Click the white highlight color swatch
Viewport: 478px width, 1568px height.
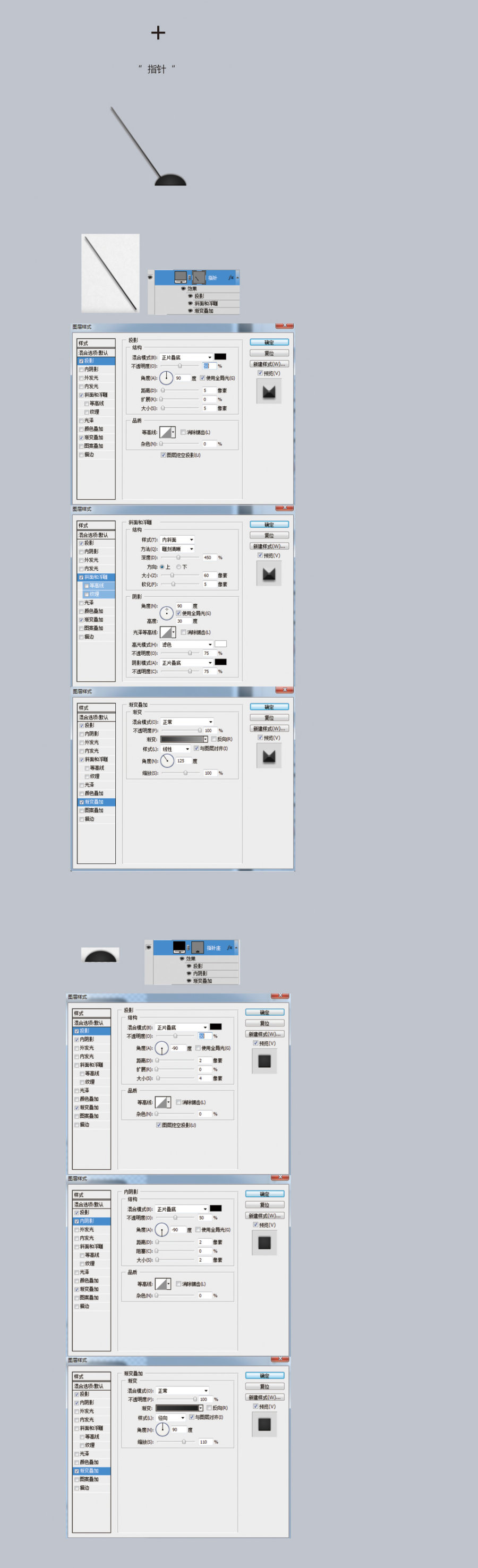pos(220,644)
